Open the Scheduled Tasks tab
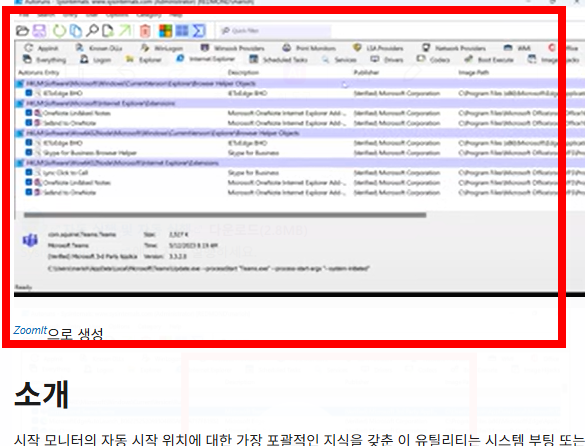 pyautogui.click(x=279, y=59)
